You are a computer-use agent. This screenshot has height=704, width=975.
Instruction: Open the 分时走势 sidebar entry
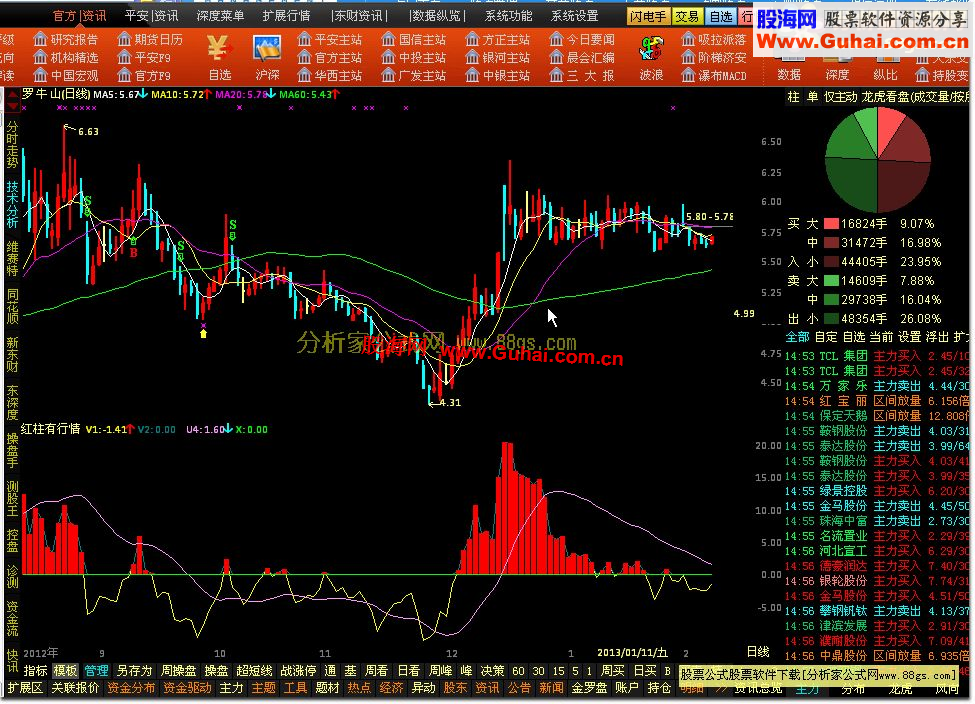12,144
